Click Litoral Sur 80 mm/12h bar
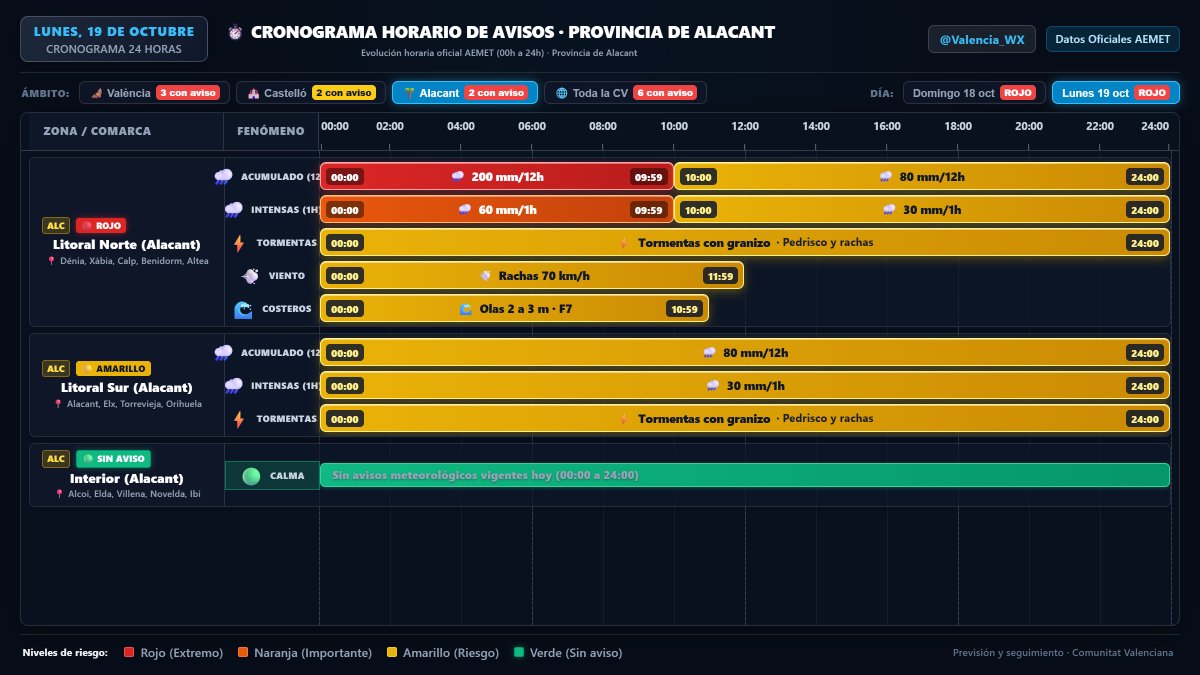The height and width of the screenshot is (675, 1200). (x=745, y=353)
